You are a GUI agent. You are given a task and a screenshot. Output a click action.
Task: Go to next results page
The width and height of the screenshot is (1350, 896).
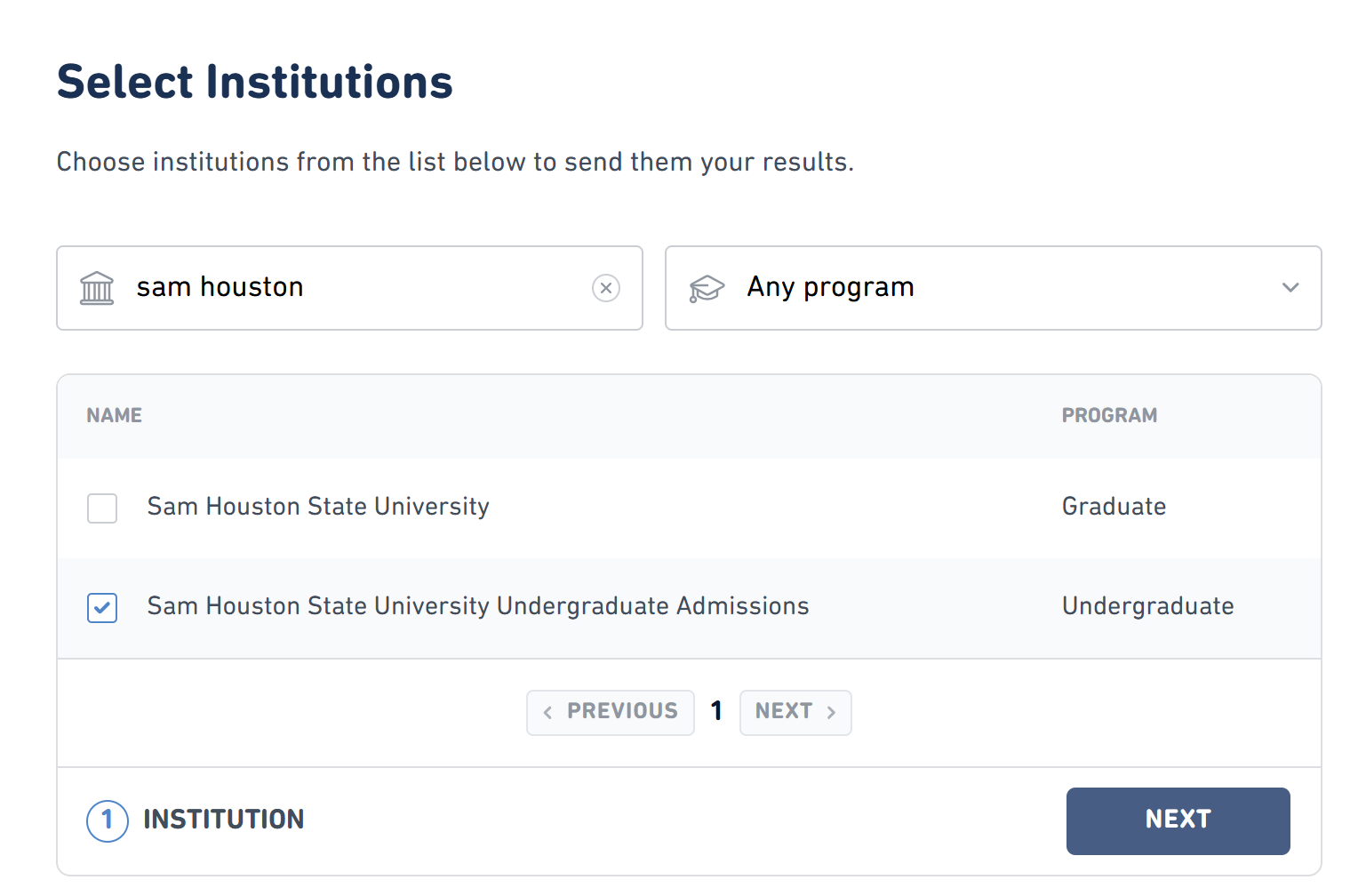pos(795,712)
